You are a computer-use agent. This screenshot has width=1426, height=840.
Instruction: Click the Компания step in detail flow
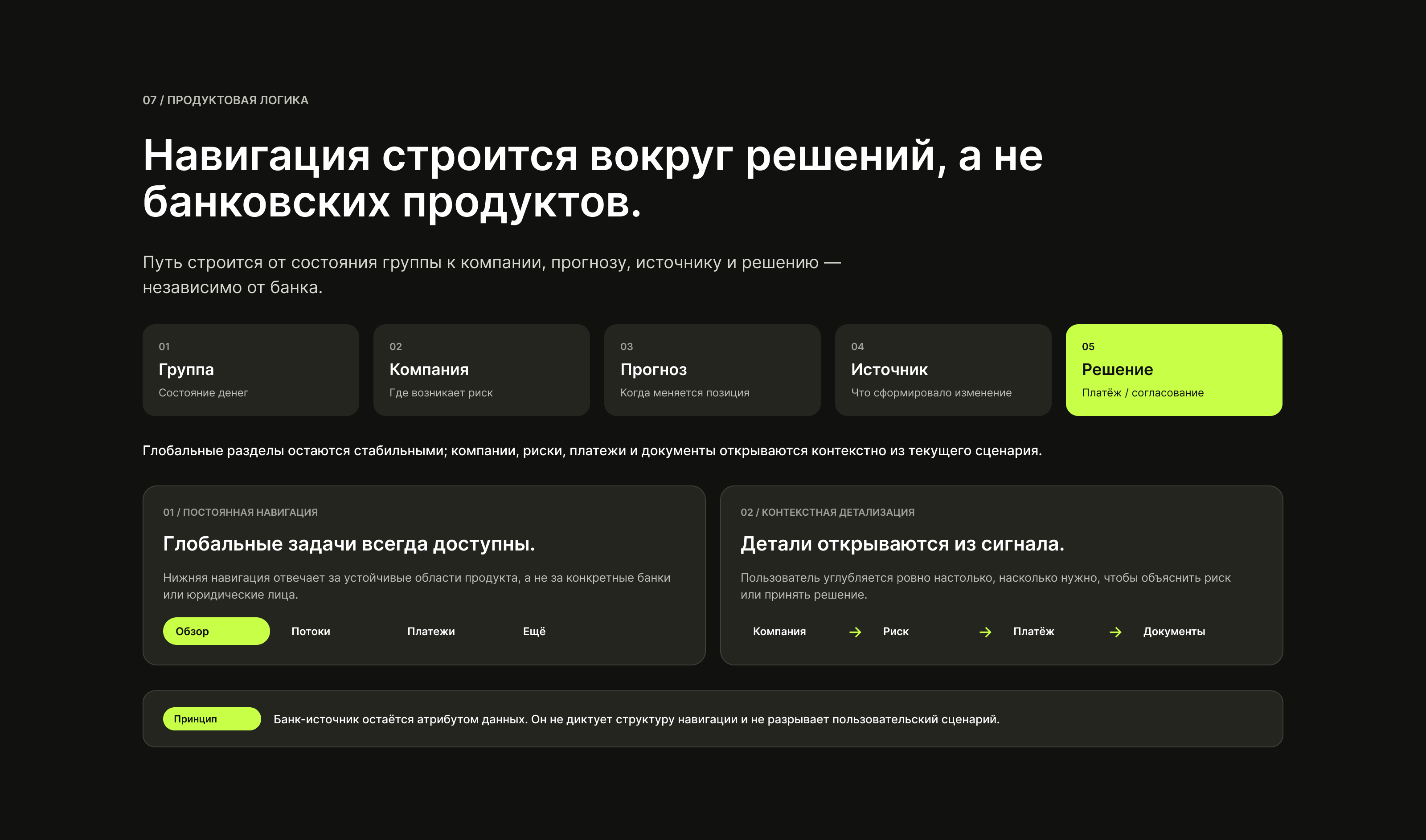coord(779,631)
